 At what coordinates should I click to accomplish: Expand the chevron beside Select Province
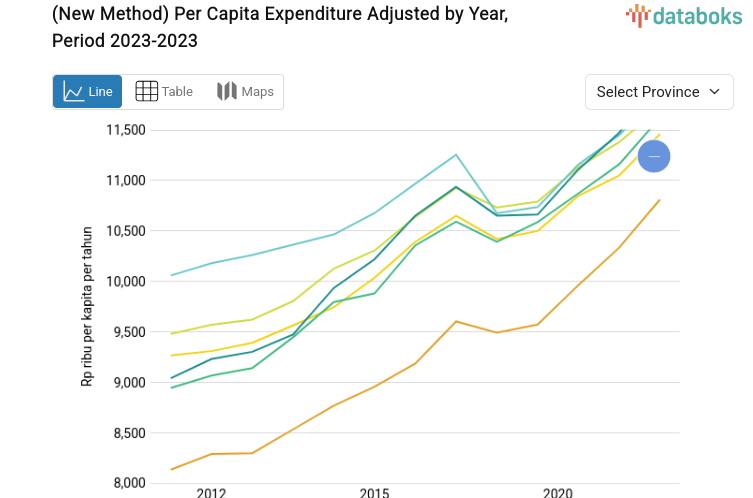click(x=714, y=92)
